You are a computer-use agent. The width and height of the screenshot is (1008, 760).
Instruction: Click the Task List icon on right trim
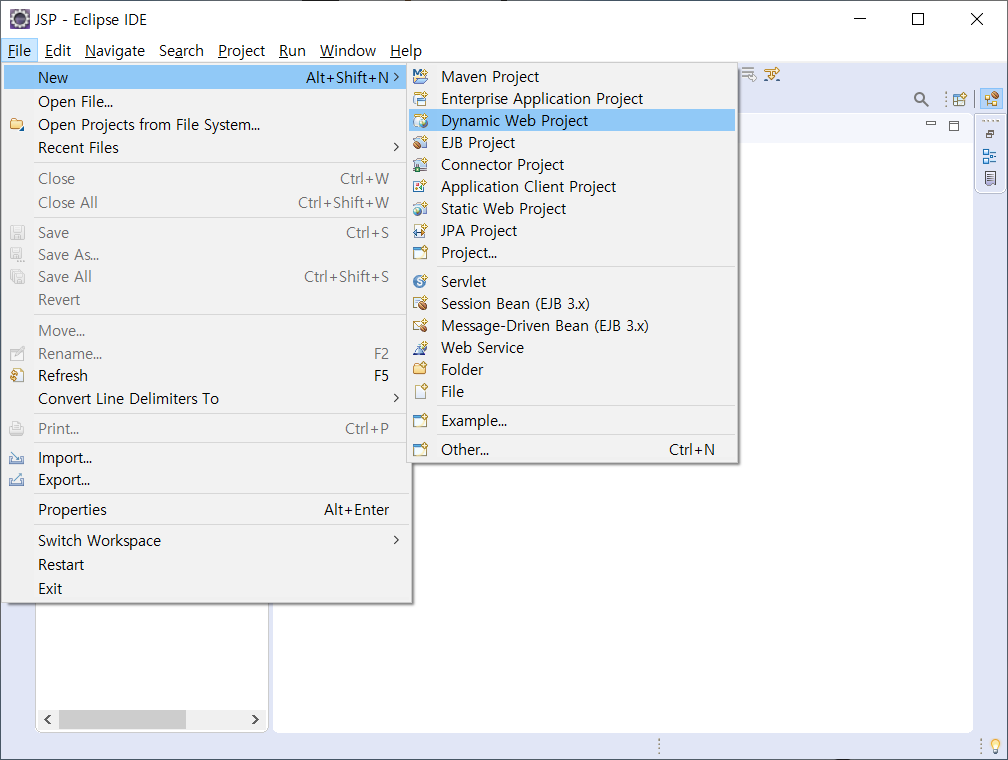(x=990, y=178)
